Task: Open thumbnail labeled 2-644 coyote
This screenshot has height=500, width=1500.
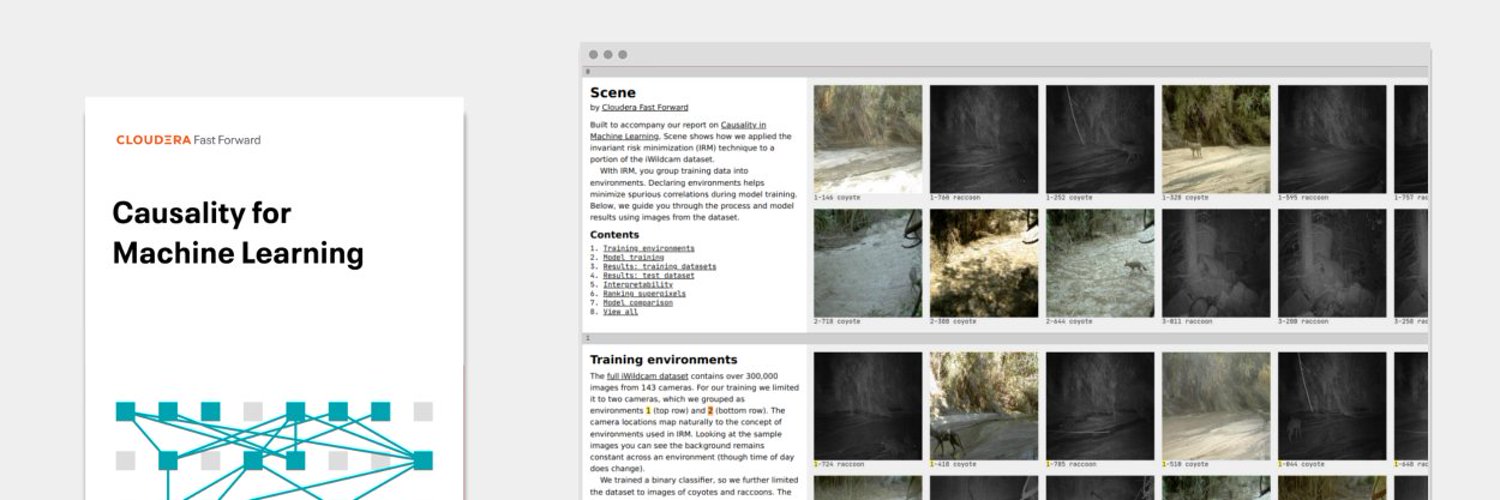Action: [x=1100, y=263]
